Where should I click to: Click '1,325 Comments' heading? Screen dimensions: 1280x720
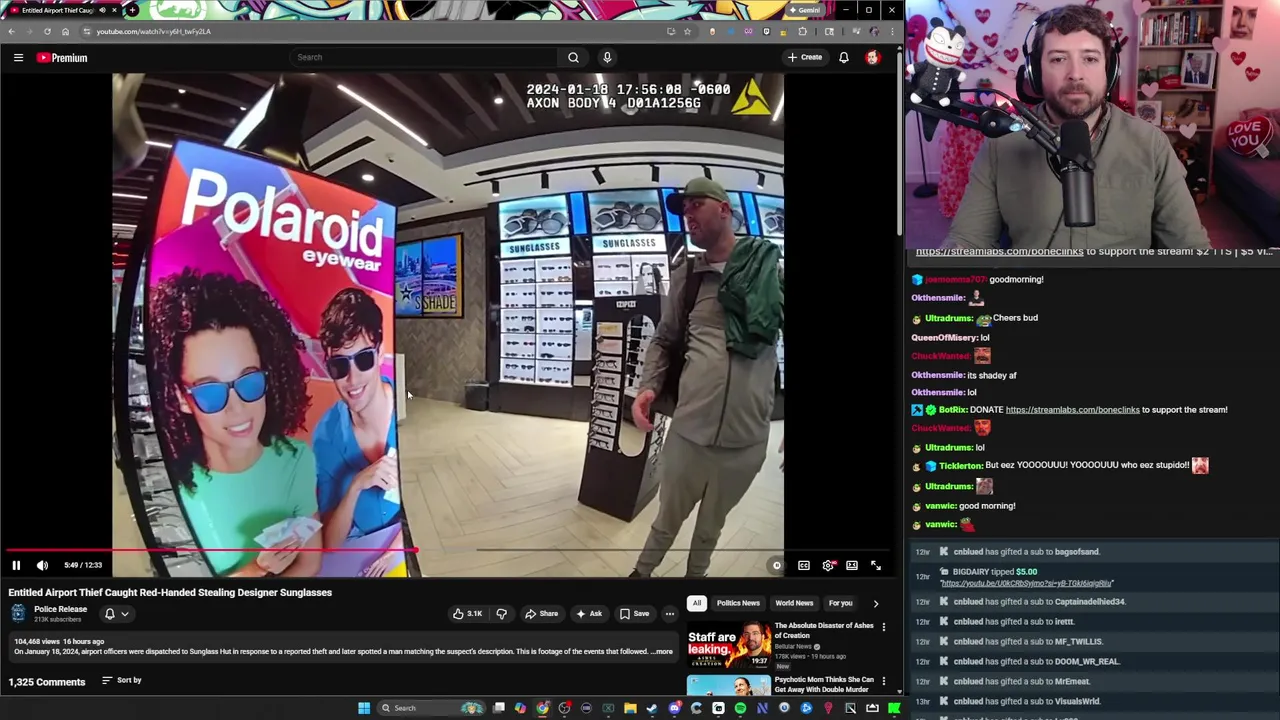click(47, 682)
